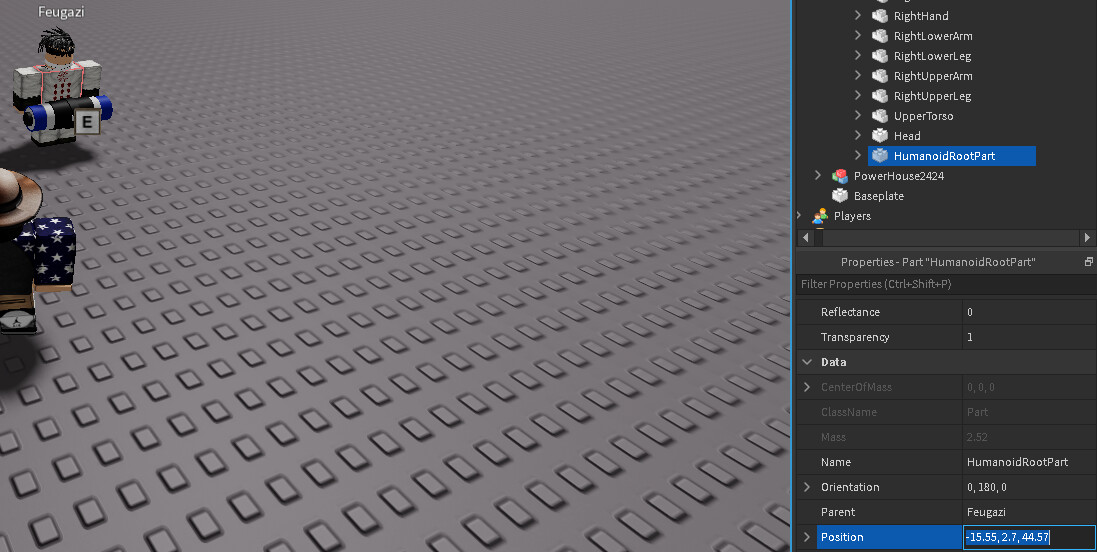Select RightLowerLeg in the Explorer
This screenshot has width=1097, height=552.
(932, 56)
